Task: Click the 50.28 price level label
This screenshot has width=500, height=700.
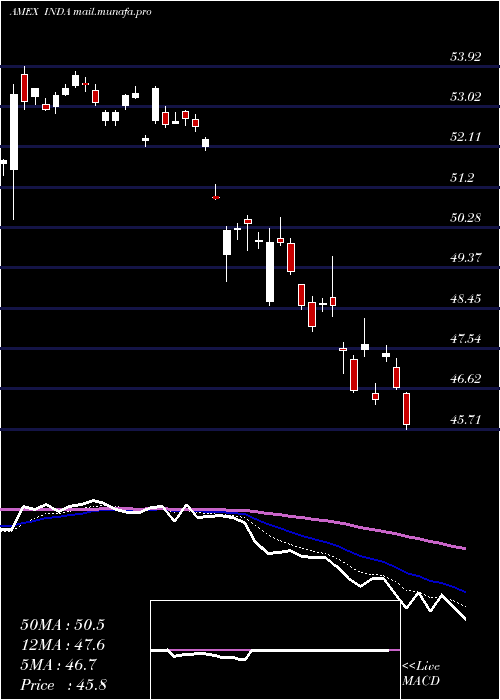Action: pos(466,218)
